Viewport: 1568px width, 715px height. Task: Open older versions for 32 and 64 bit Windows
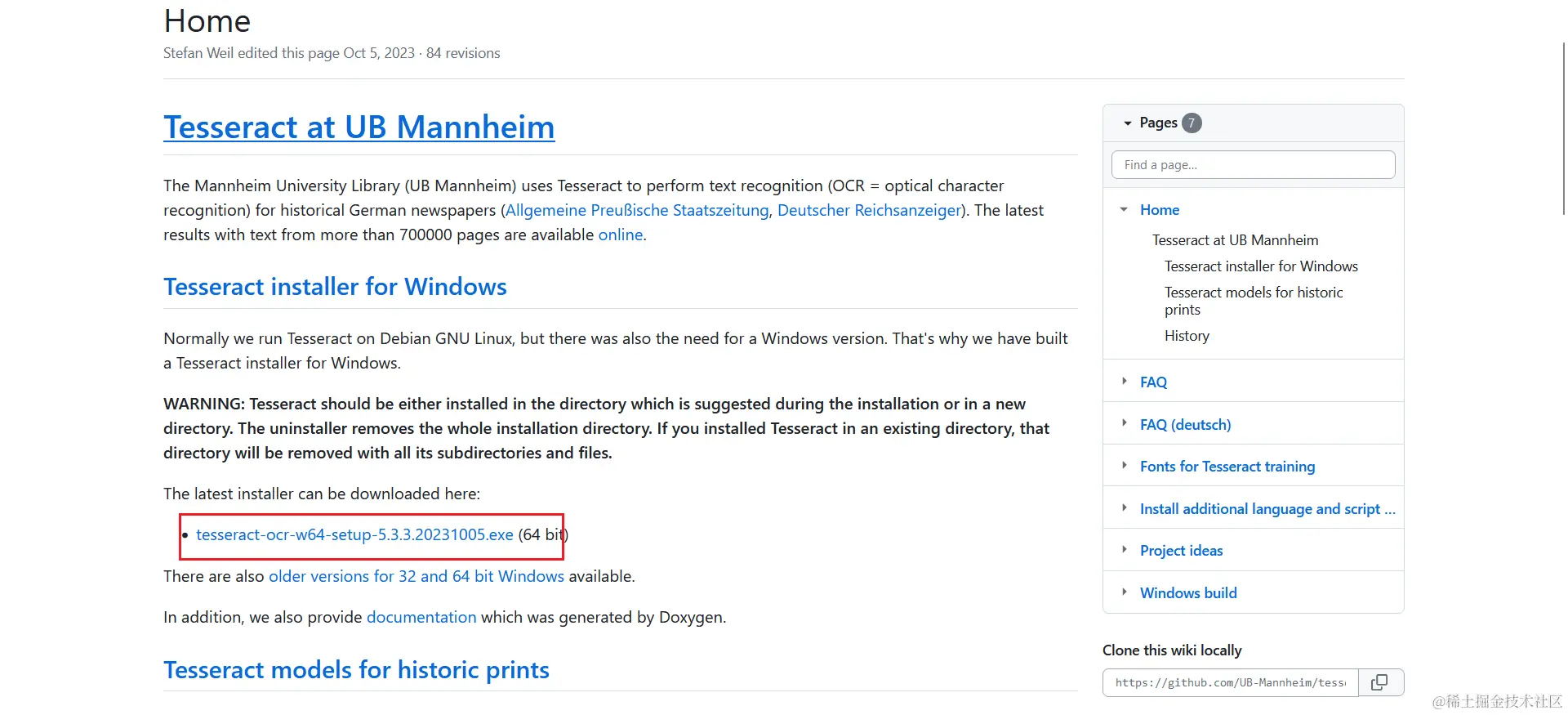(x=416, y=576)
